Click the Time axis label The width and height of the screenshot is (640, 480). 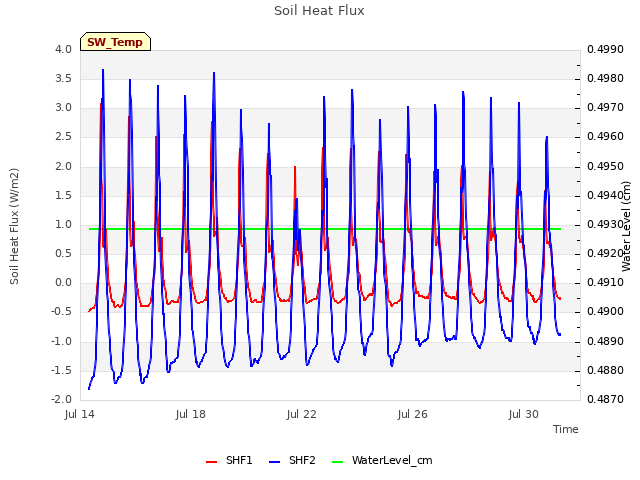tap(566, 429)
